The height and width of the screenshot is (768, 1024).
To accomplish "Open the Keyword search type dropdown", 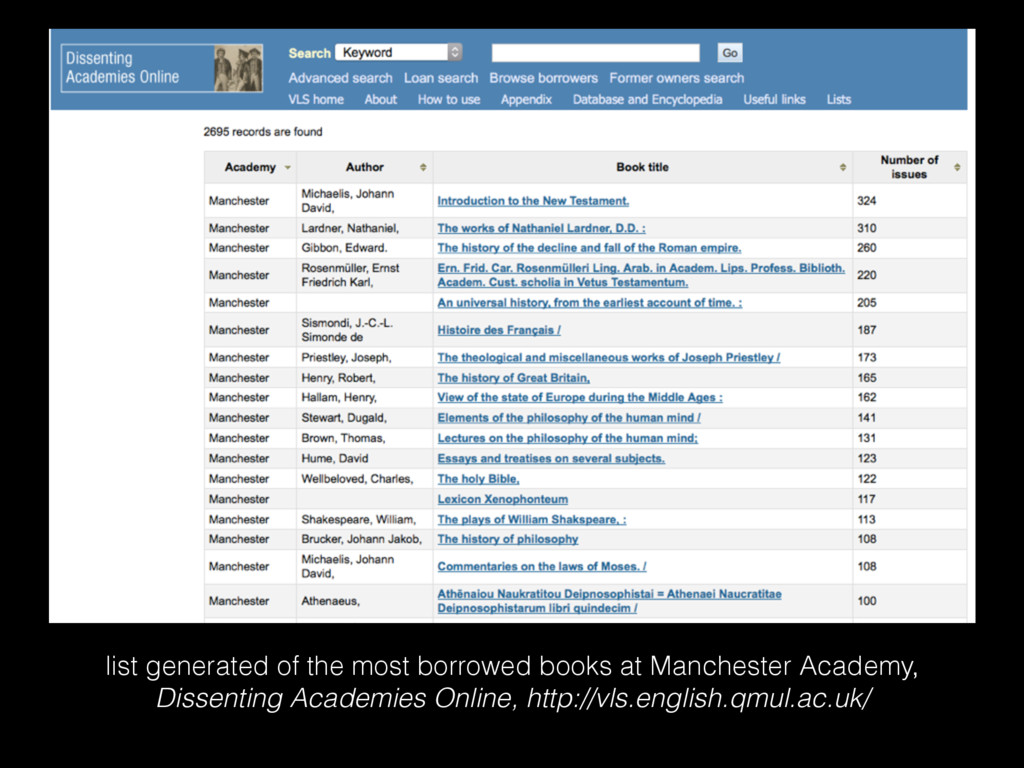I will pos(399,52).
